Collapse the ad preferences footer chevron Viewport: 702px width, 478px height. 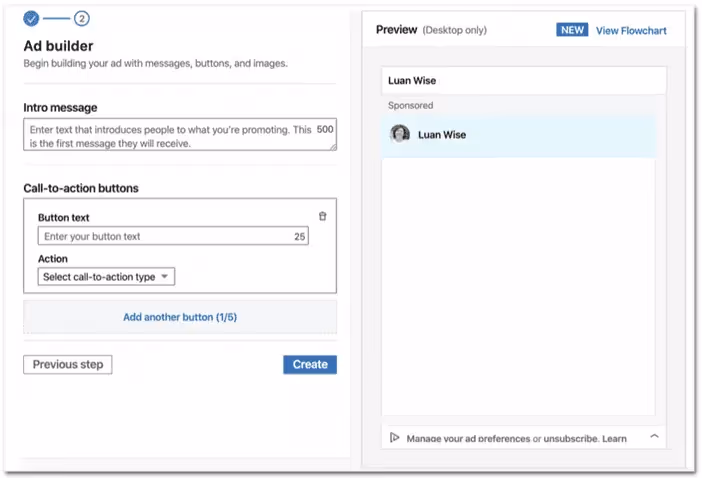pos(654,436)
